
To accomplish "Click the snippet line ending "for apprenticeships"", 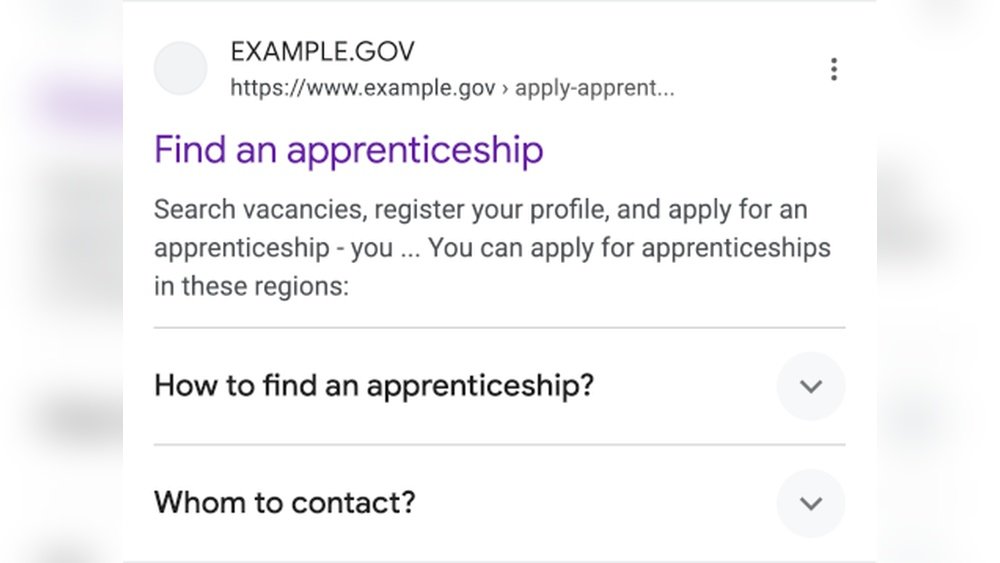I will pos(492,248).
